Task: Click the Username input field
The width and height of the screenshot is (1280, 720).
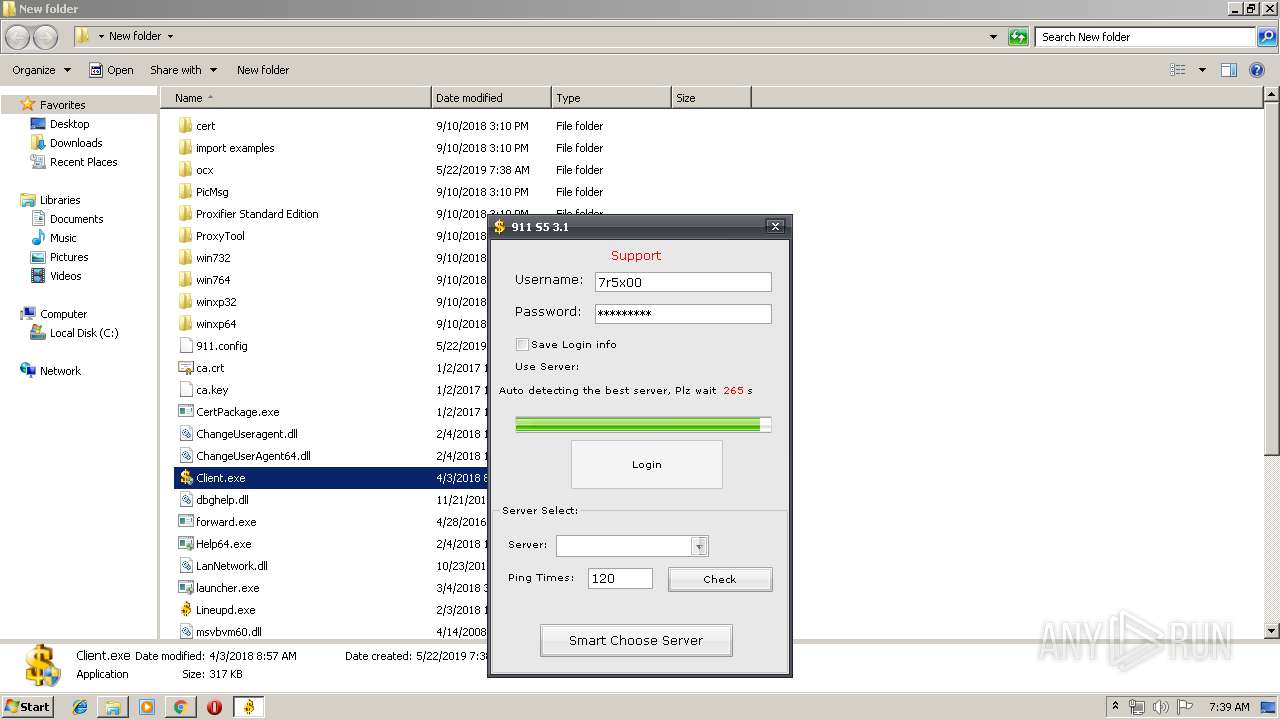Action: click(x=683, y=282)
